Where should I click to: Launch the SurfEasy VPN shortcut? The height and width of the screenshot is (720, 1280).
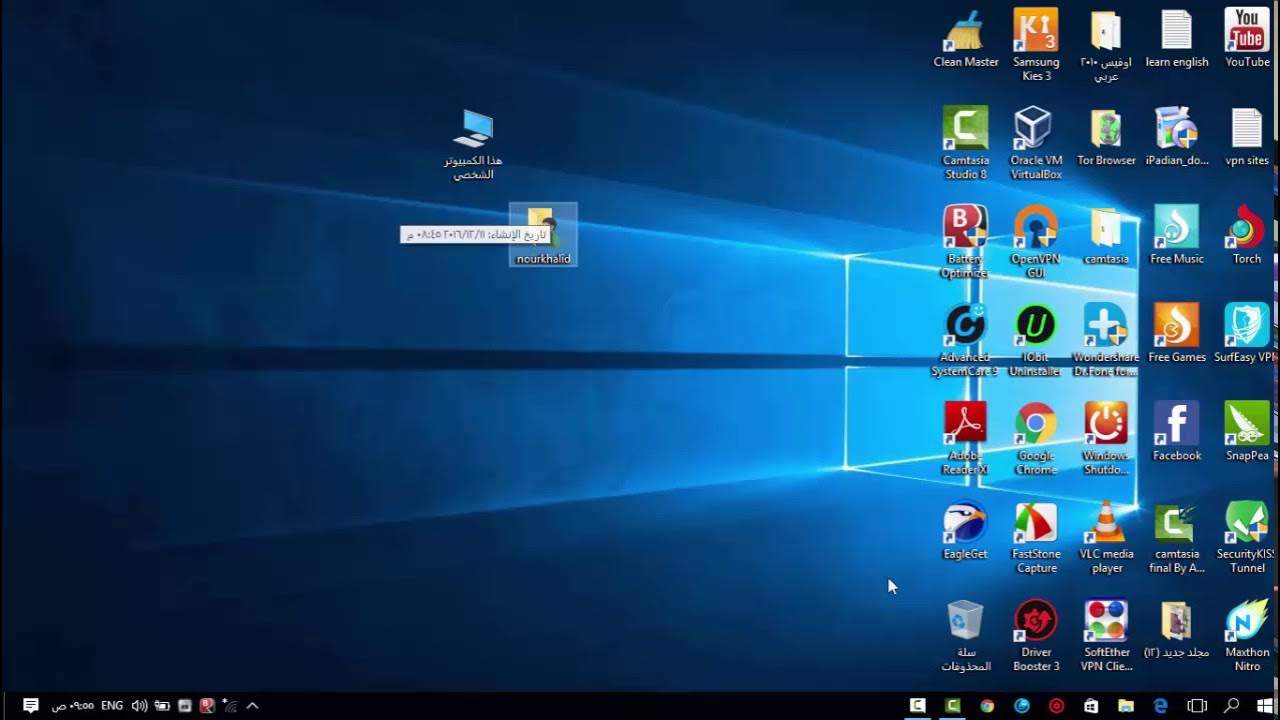pyautogui.click(x=1247, y=333)
